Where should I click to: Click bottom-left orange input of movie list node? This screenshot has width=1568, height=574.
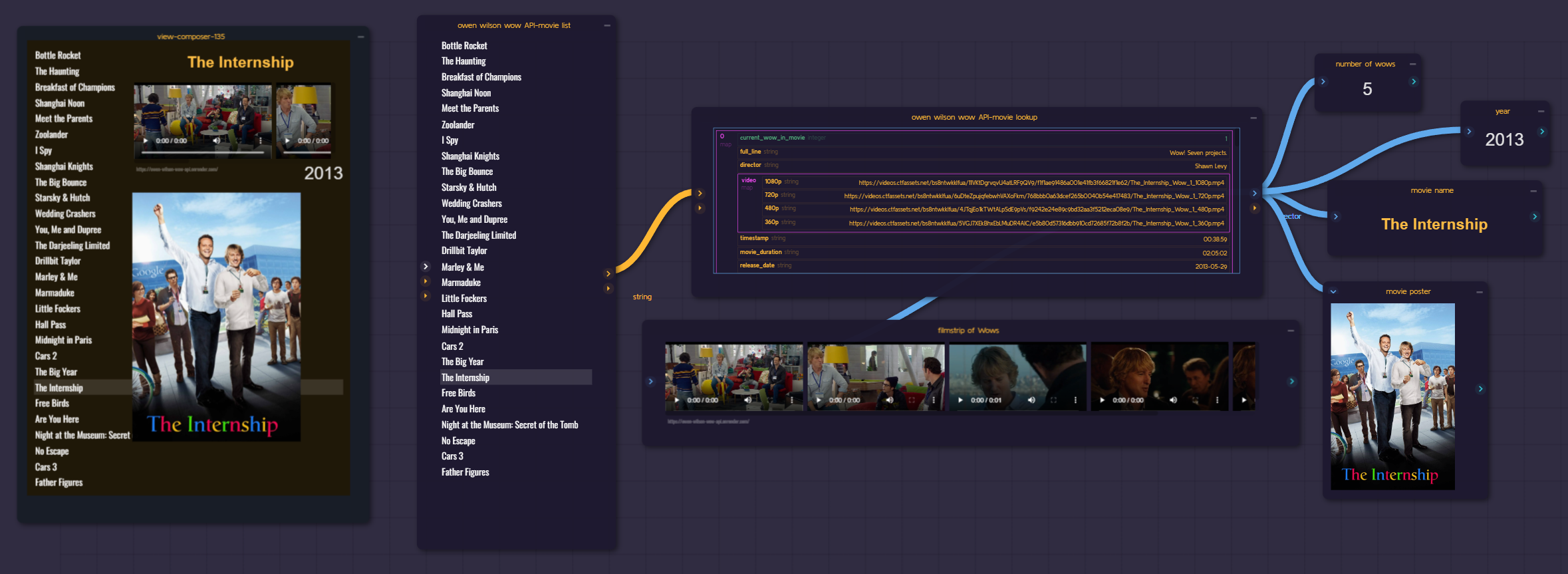click(426, 296)
